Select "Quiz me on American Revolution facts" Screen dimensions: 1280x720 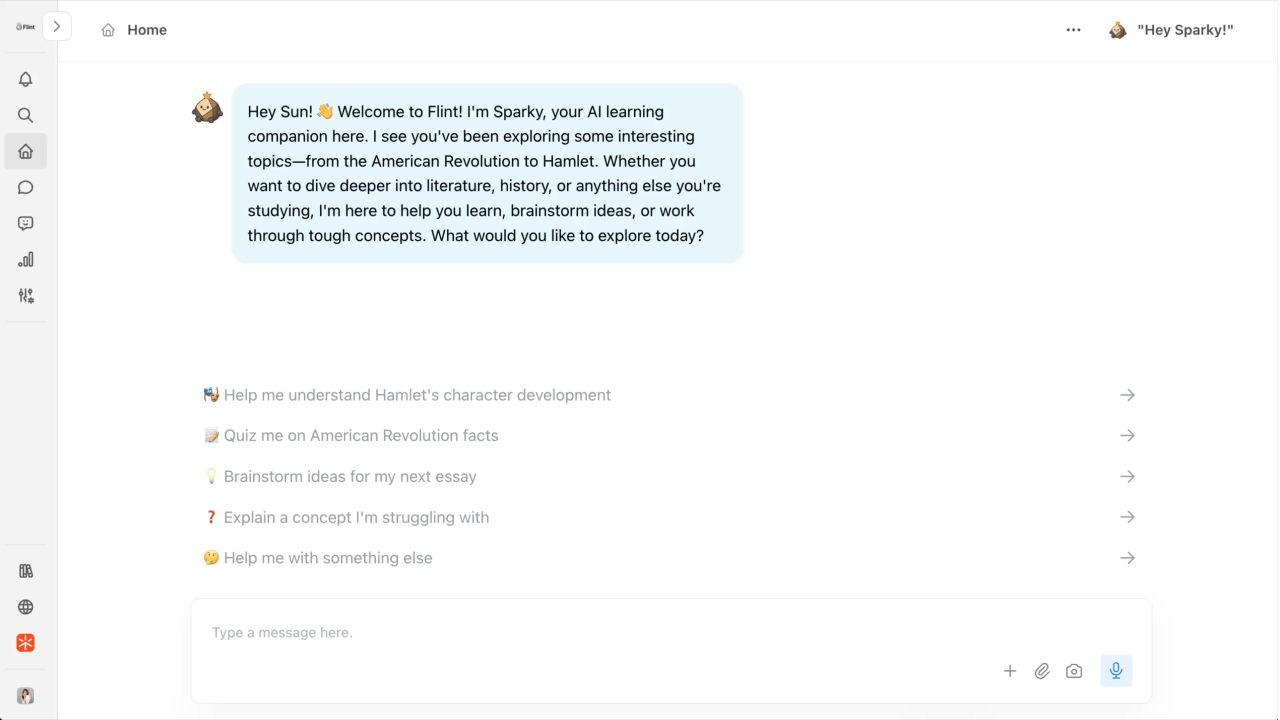pos(669,436)
